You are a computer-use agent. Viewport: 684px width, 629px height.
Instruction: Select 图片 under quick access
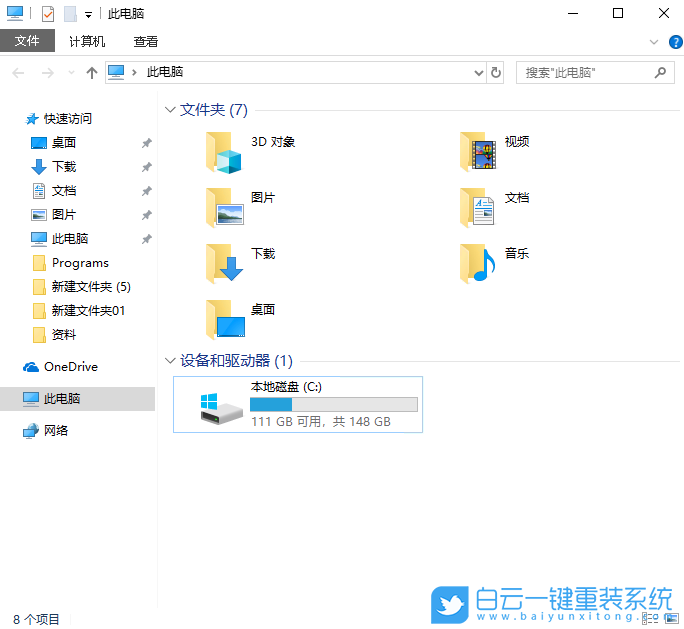coord(64,215)
